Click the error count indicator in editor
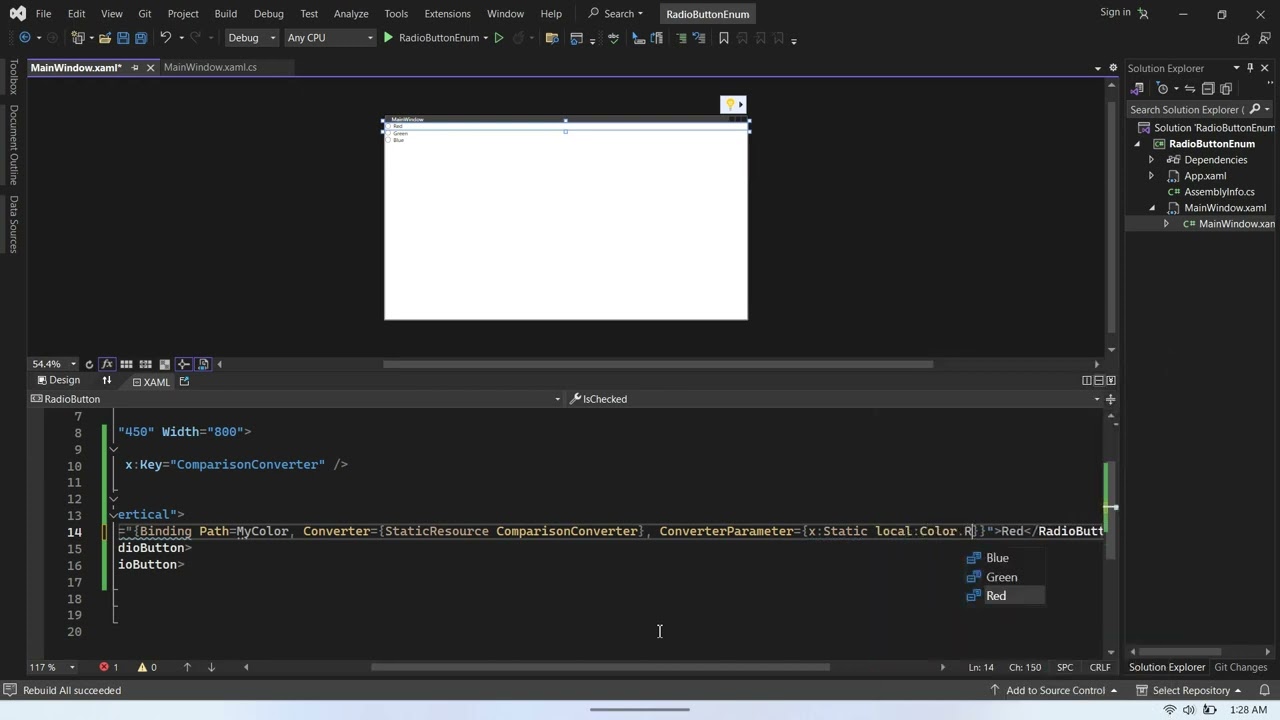 click(108, 667)
